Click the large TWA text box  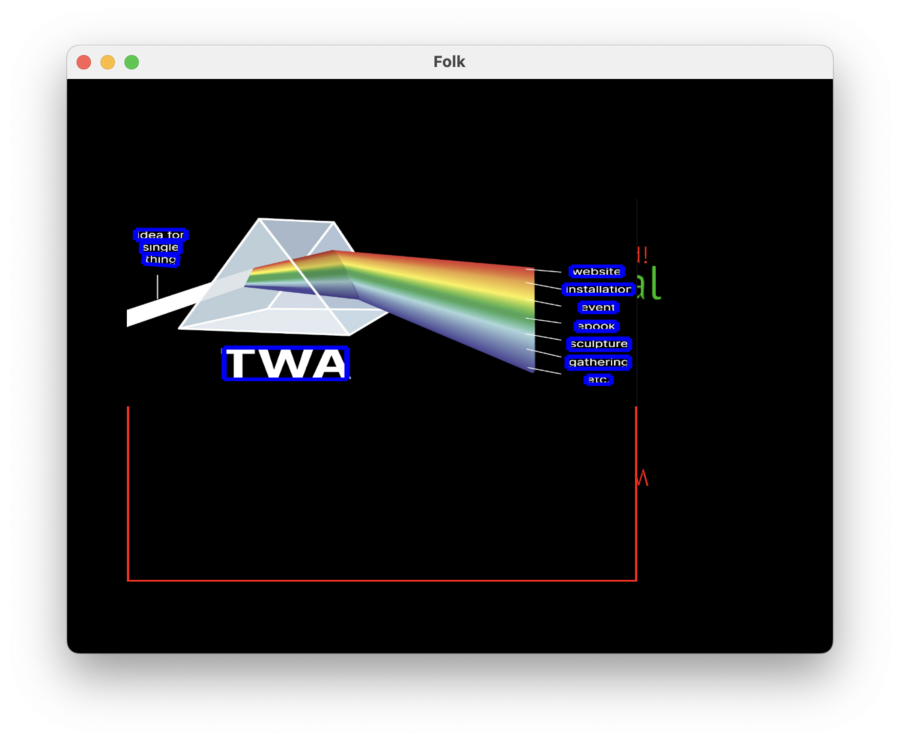(x=286, y=363)
